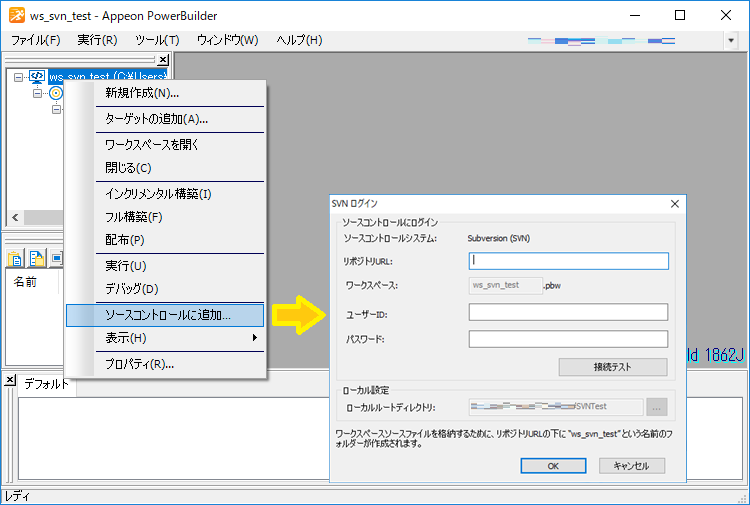Expand the 表示(H) submenu arrow
This screenshot has width=750, height=505.
pos(255,338)
